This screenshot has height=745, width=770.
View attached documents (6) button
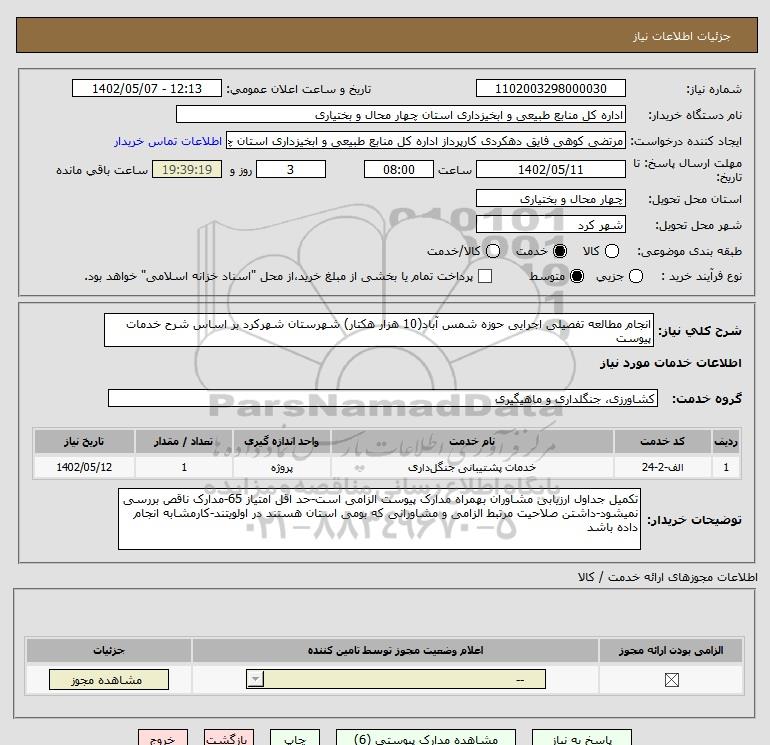426,739
